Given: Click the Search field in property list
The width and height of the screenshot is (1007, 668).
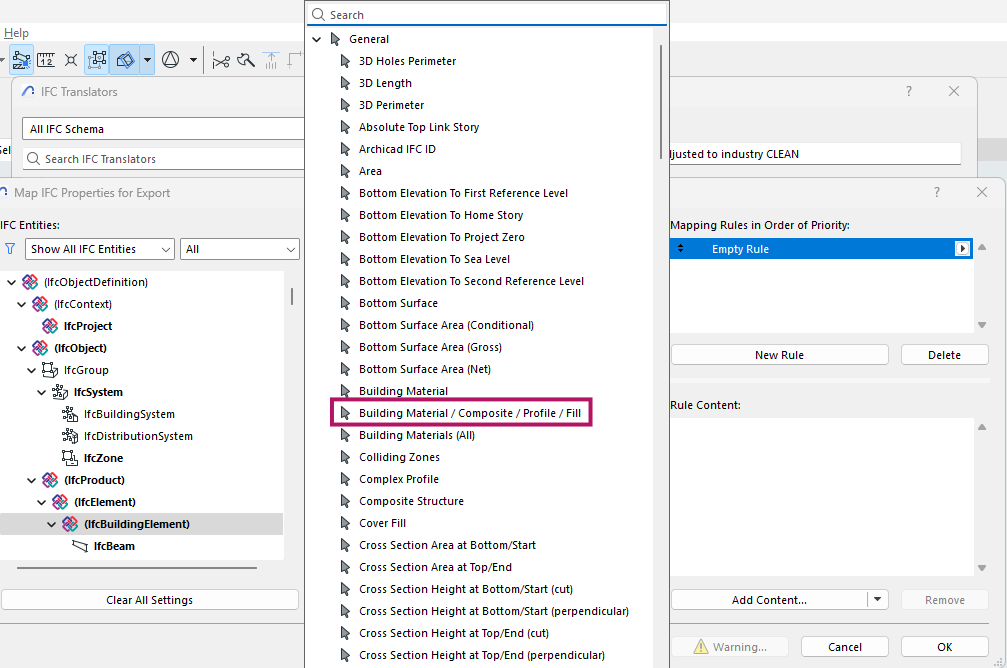Looking at the screenshot, I should (490, 15).
